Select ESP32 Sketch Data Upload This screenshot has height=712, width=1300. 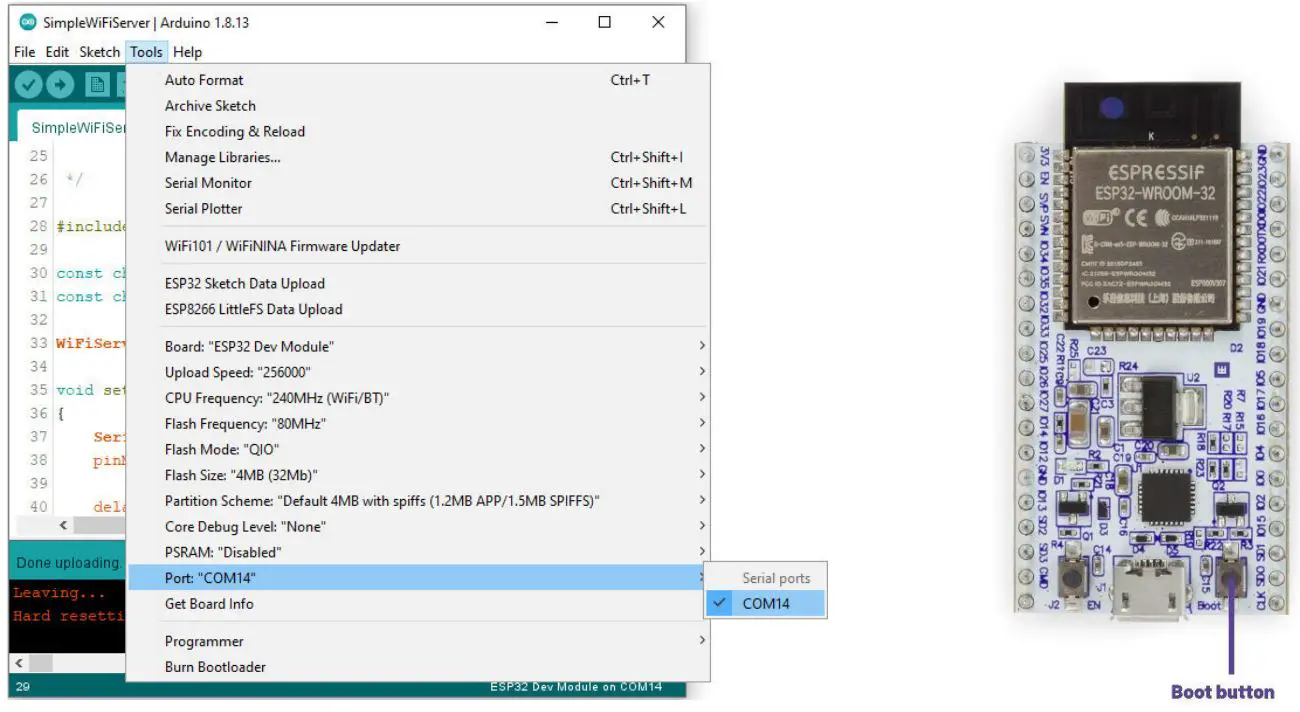pyautogui.click(x=244, y=284)
